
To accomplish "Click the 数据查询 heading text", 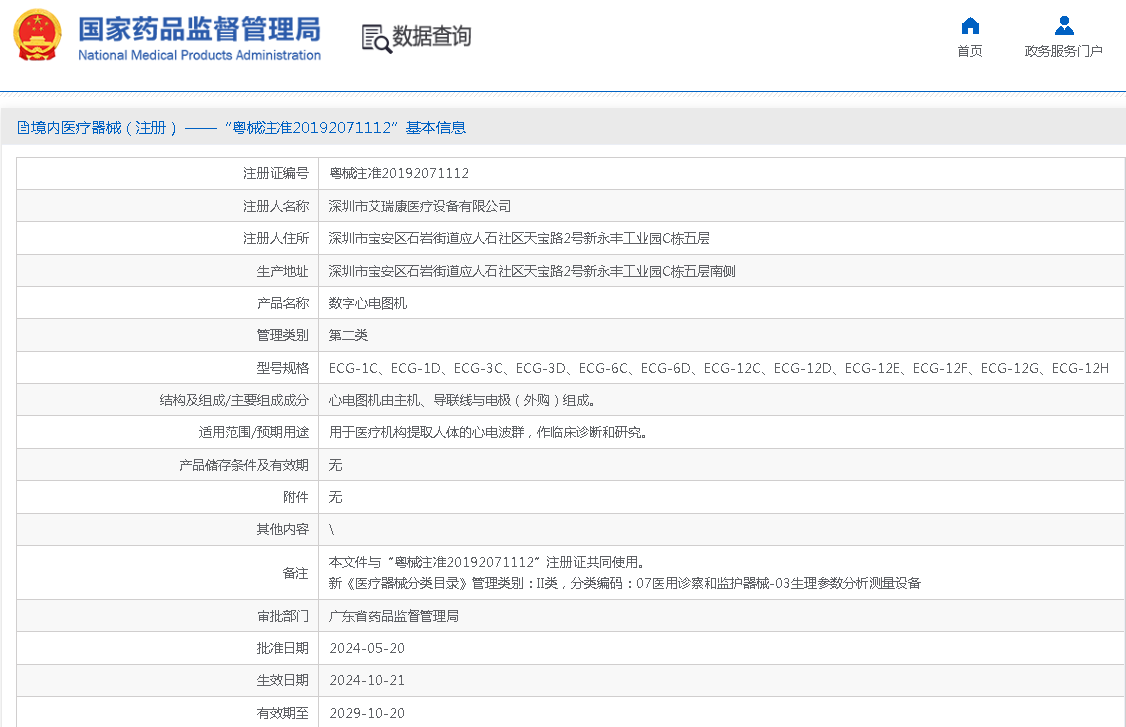I will [431, 37].
